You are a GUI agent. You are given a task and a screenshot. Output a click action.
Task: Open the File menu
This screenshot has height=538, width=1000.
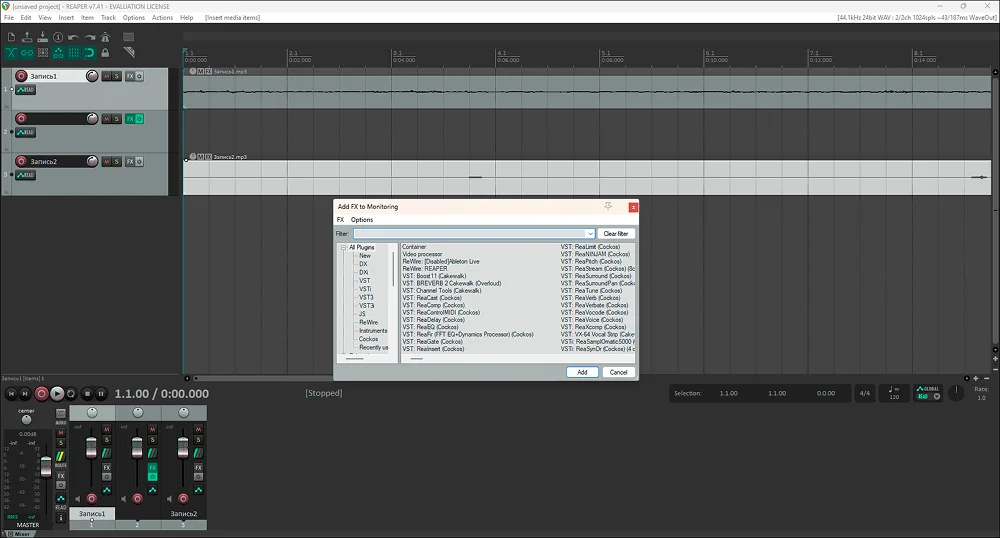pos(9,18)
